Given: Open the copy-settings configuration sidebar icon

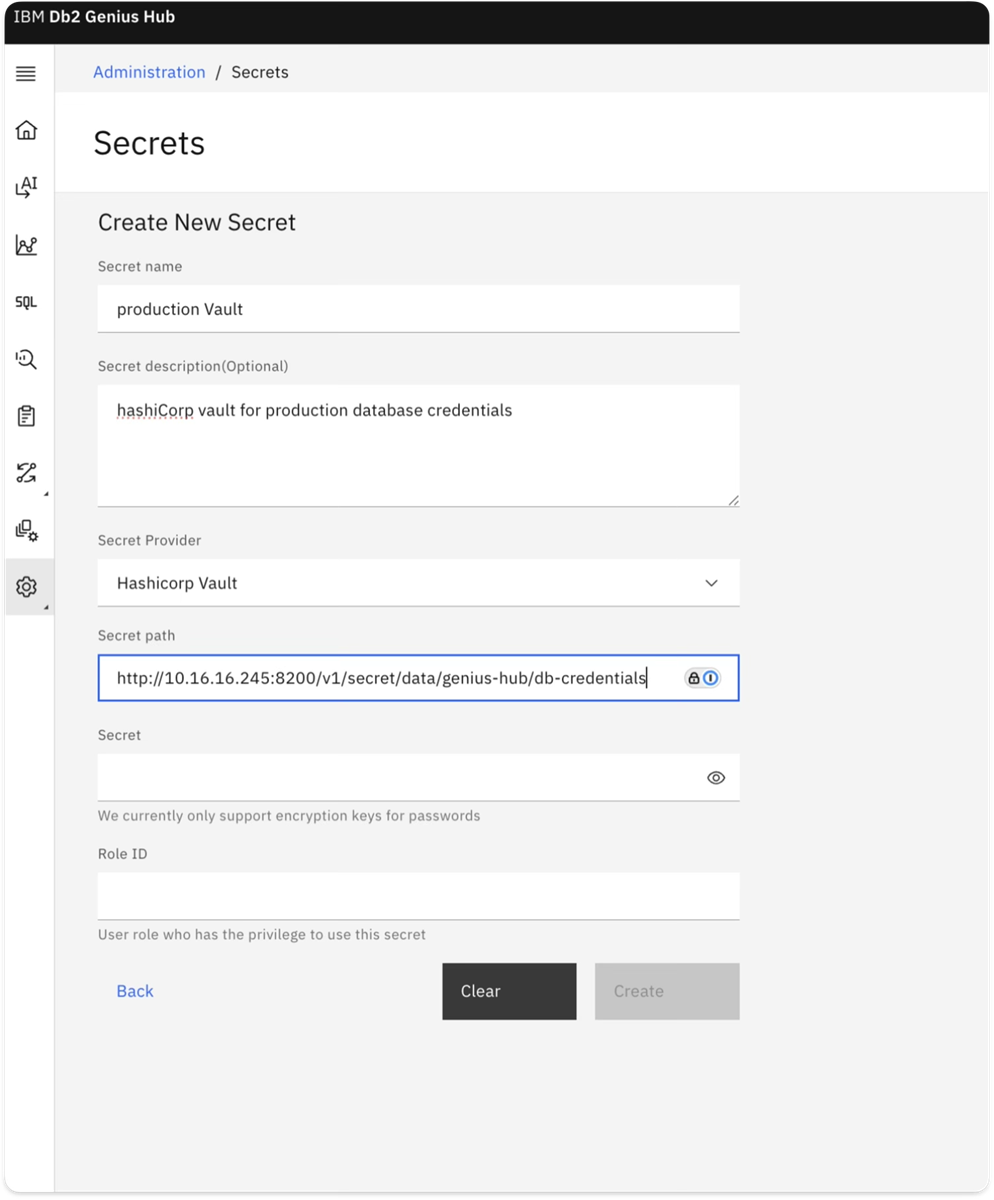Looking at the screenshot, I should click(x=27, y=530).
